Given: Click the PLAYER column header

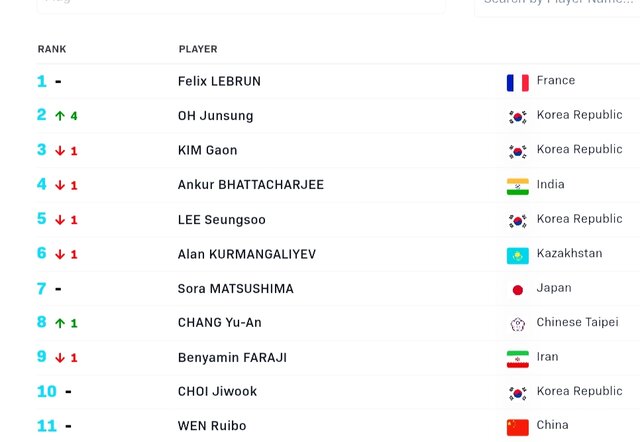Looking at the screenshot, I should tap(197, 49).
